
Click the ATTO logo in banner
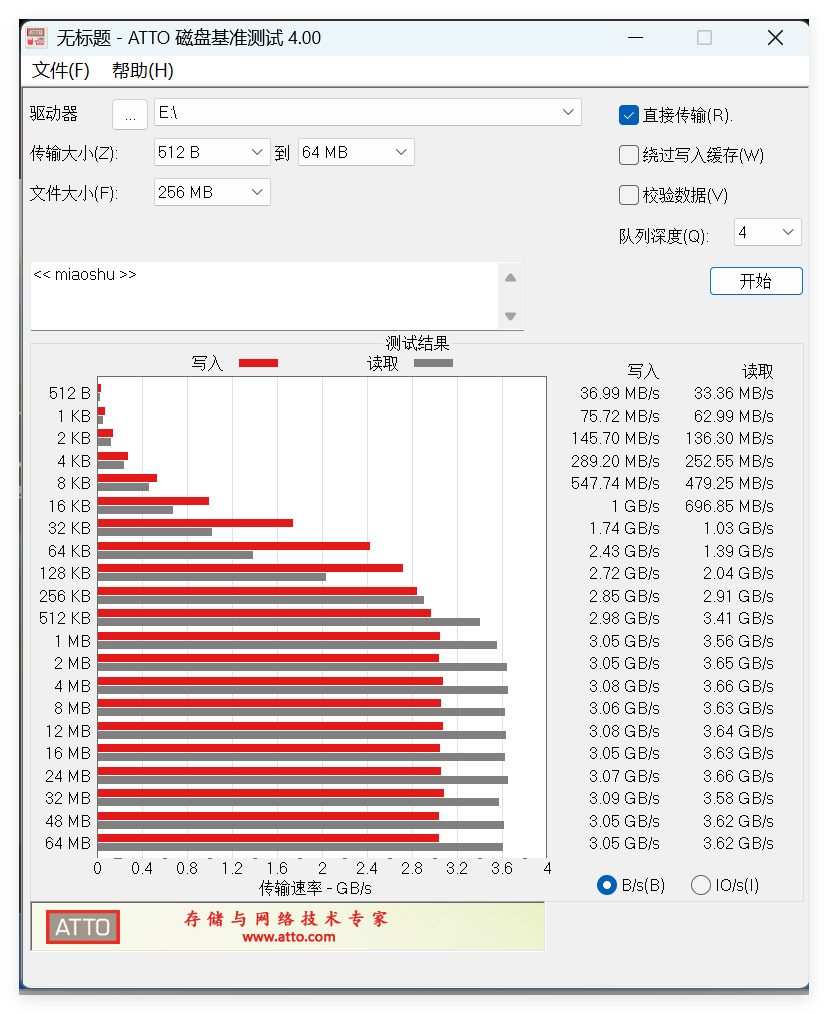pos(83,927)
